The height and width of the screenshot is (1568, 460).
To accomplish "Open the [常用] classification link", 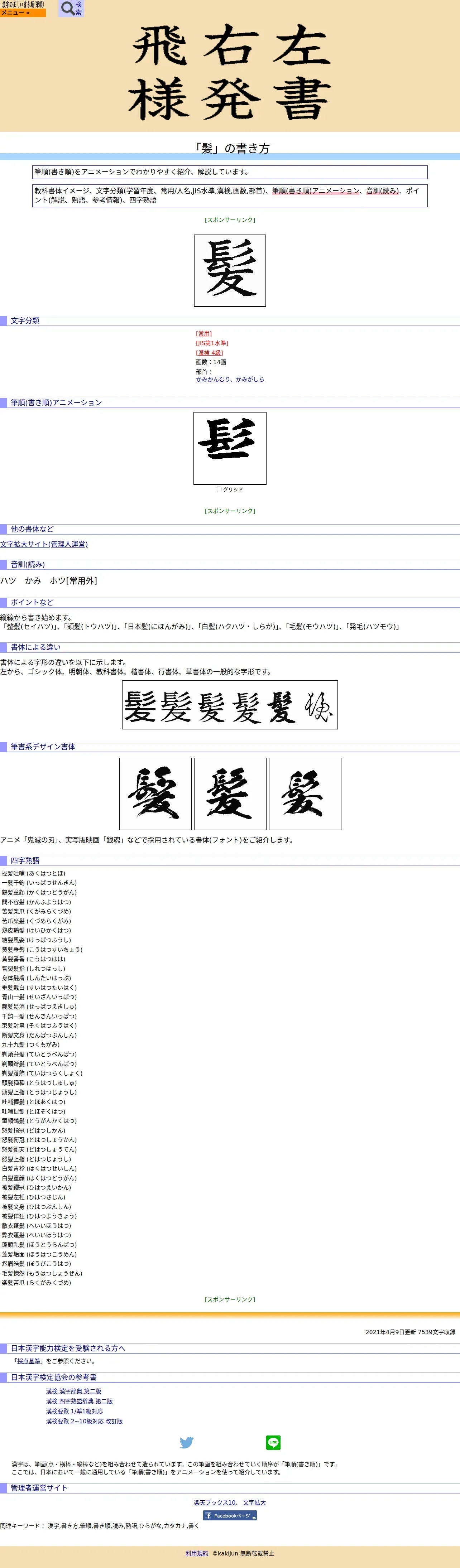I will [x=203, y=334].
